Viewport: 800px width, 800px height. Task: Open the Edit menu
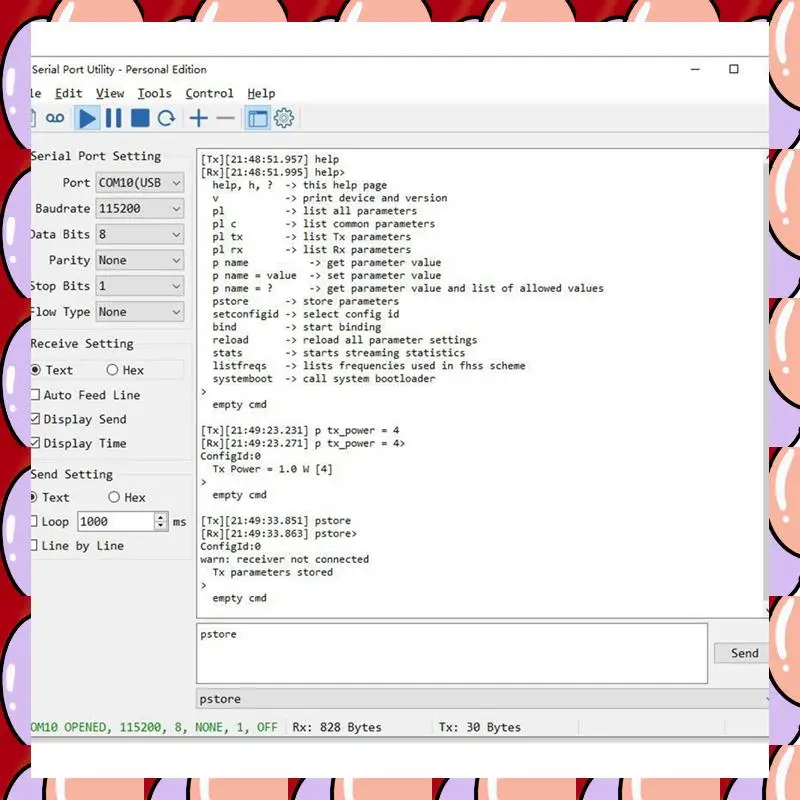pos(68,93)
